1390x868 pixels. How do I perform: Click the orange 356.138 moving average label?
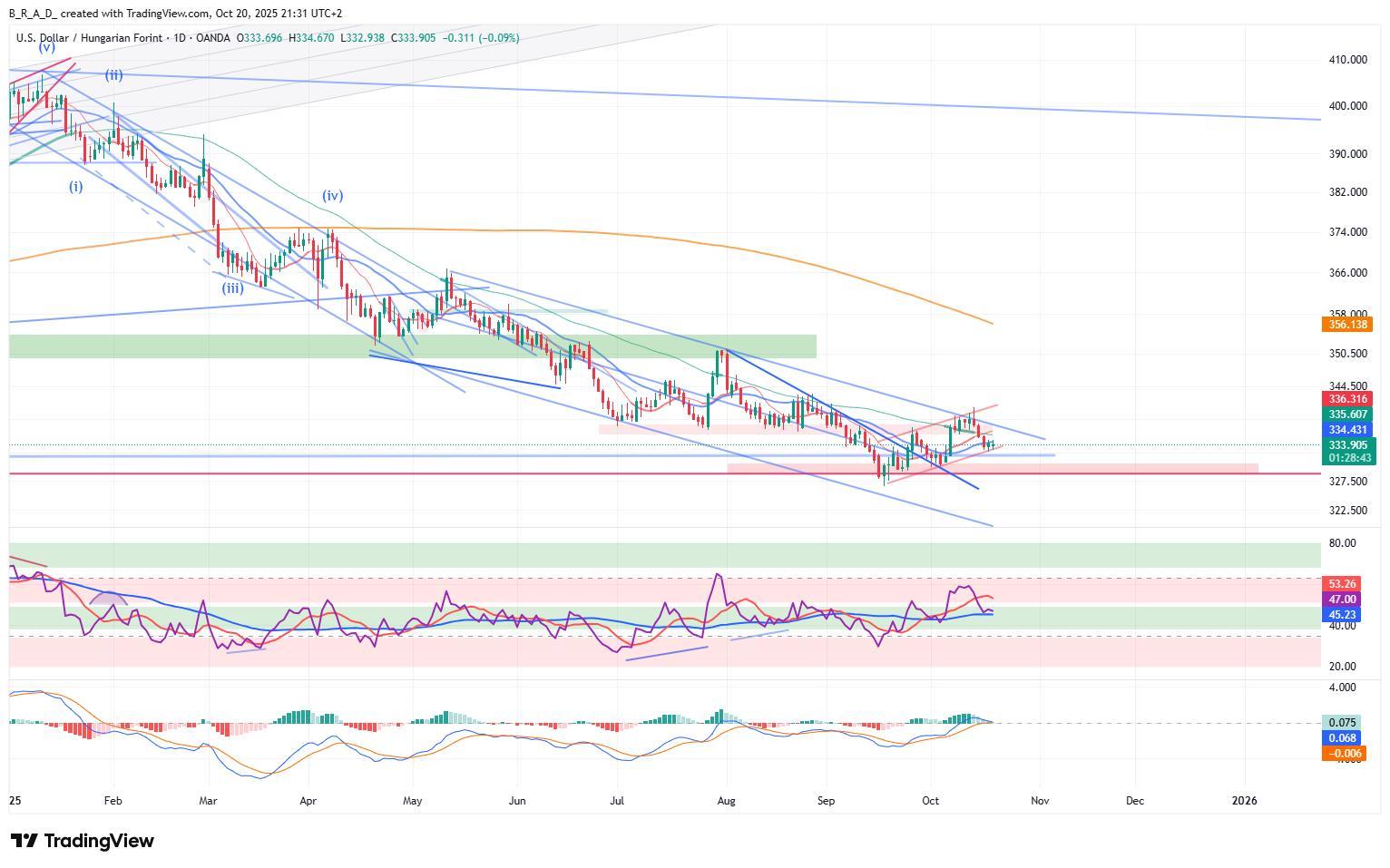[x=1348, y=325]
